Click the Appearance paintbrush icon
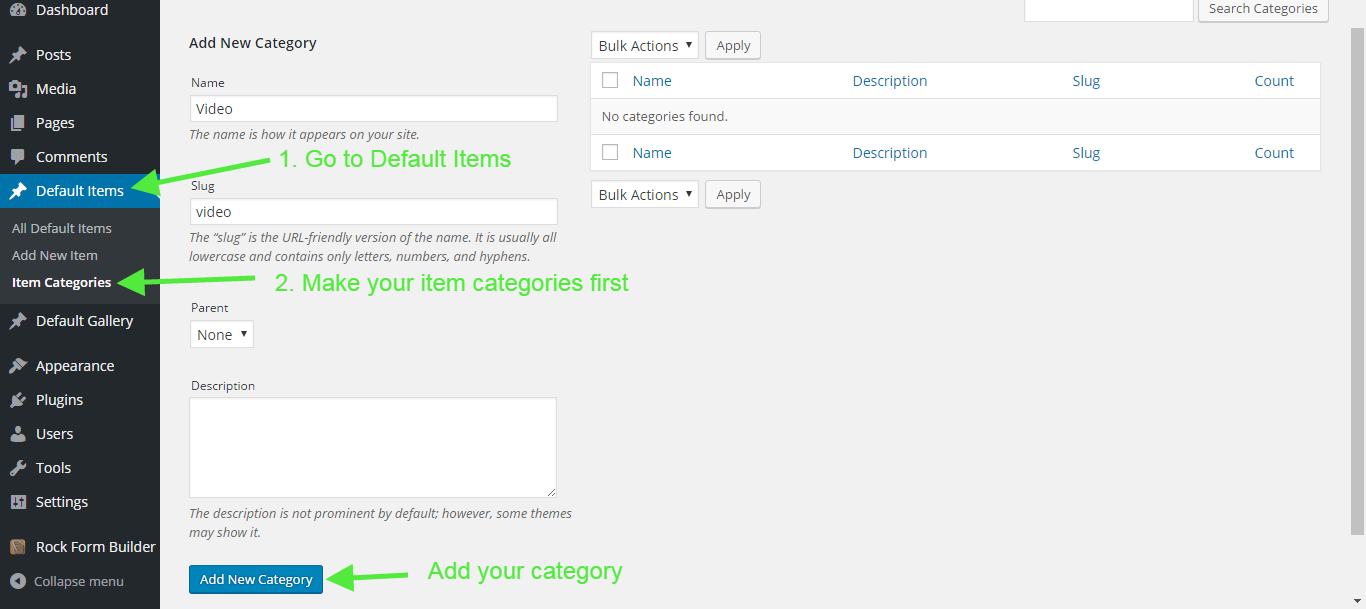 coord(18,366)
